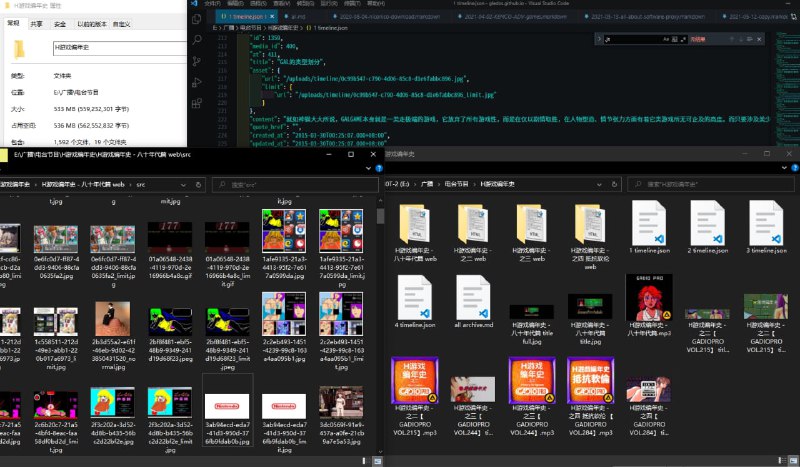Open the 4 timeline.json file icon
Image resolution: width=800 pixels, height=467 pixels.
pyautogui.click(x=414, y=298)
